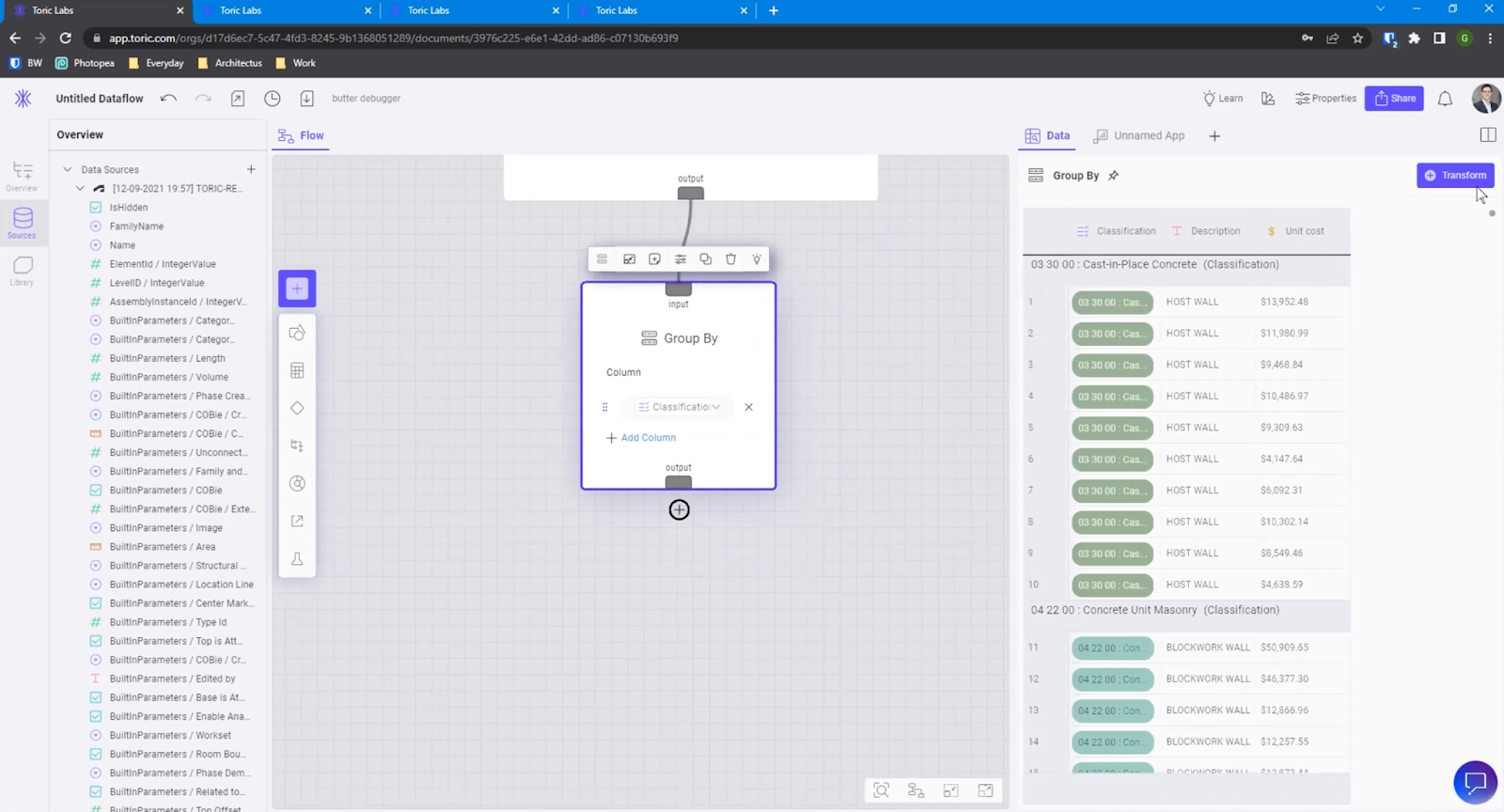Select flask experiment node tool
The height and width of the screenshot is (812, 1504).
point(297,558)
